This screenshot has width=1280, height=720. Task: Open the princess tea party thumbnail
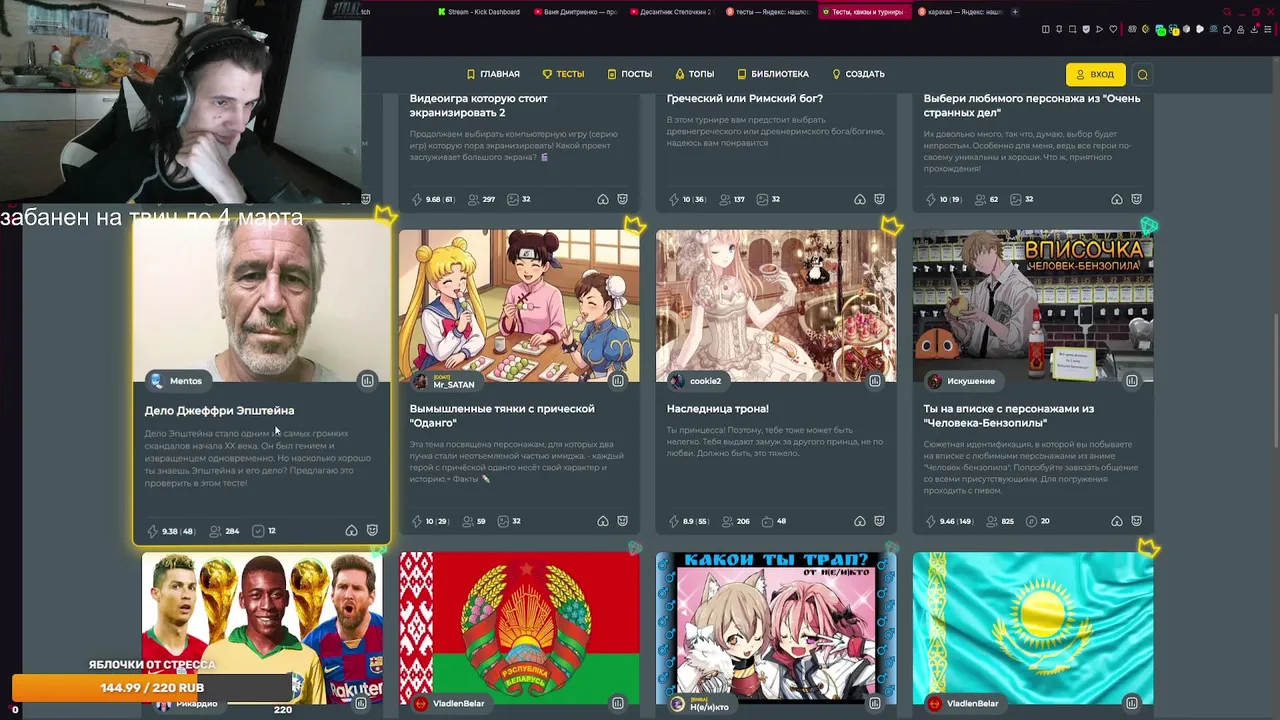click(776, 307)
